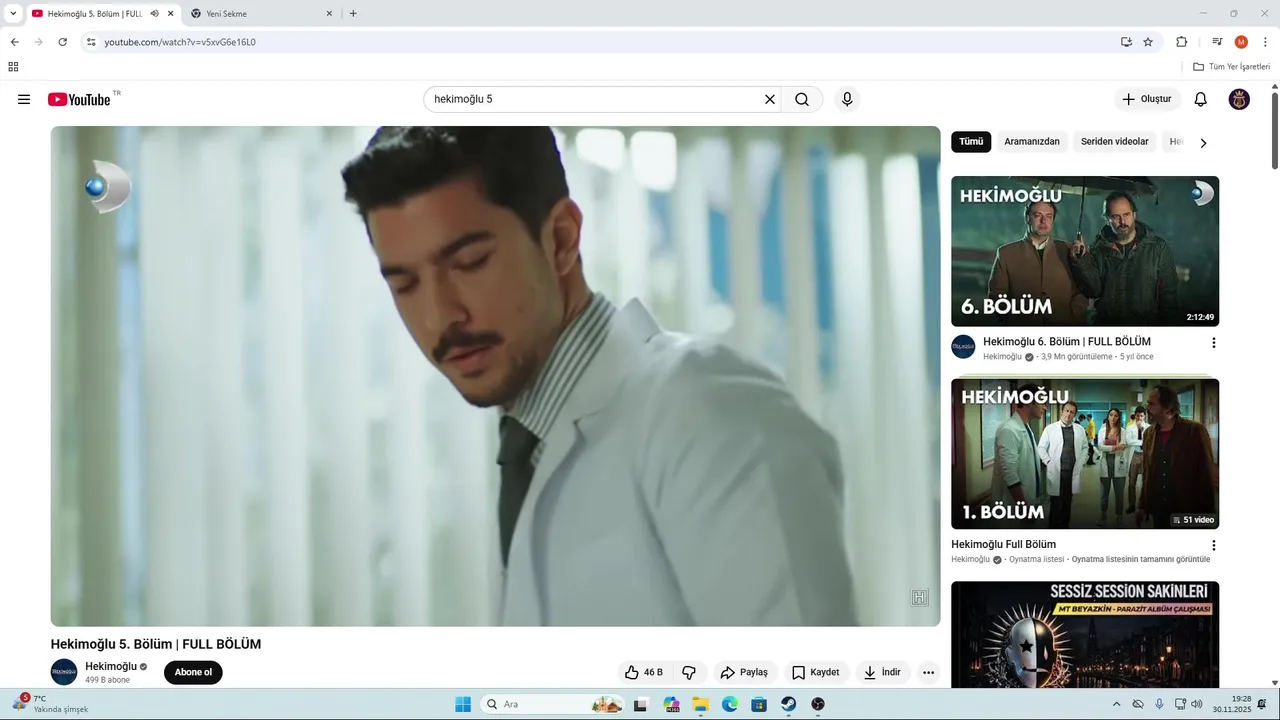Click the Windows taskbar search box
Screen dimensions: 1280x720
[552, 704]
